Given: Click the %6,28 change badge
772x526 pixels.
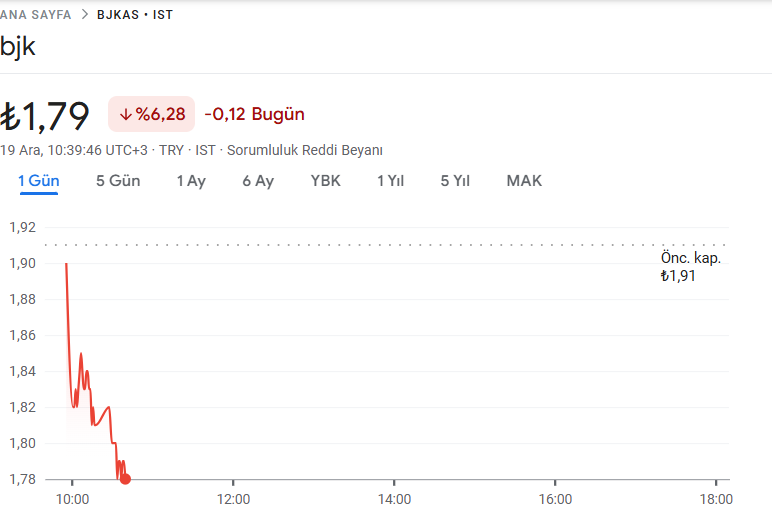Looking at the screenshot, I should (x=151, y=115).
